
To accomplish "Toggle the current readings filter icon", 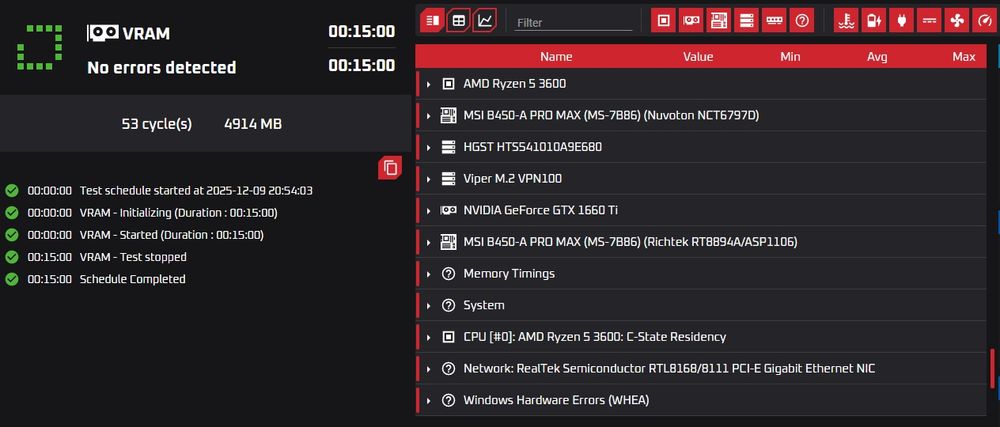I will pos(929,21).
